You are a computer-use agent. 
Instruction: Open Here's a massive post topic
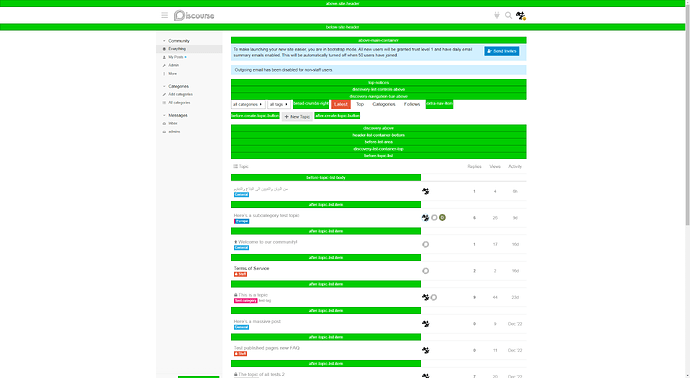click(x=257, y=322)
